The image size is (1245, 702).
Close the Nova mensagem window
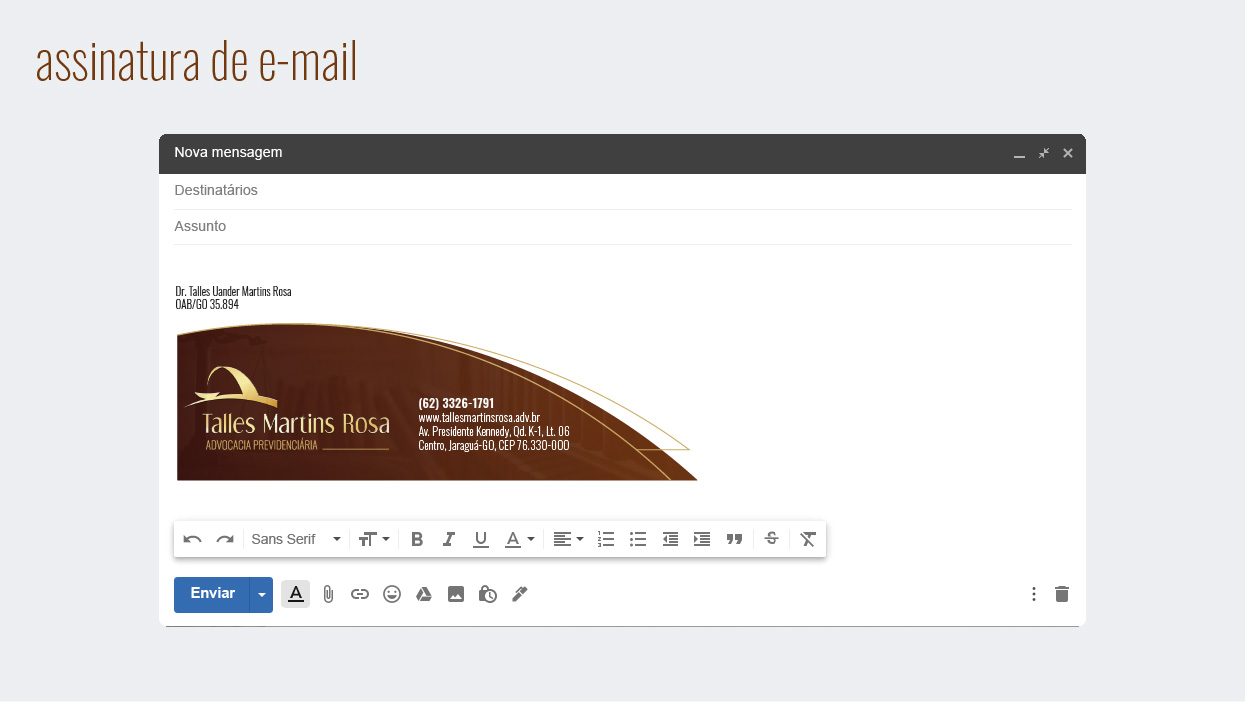tap(1068, 153)
